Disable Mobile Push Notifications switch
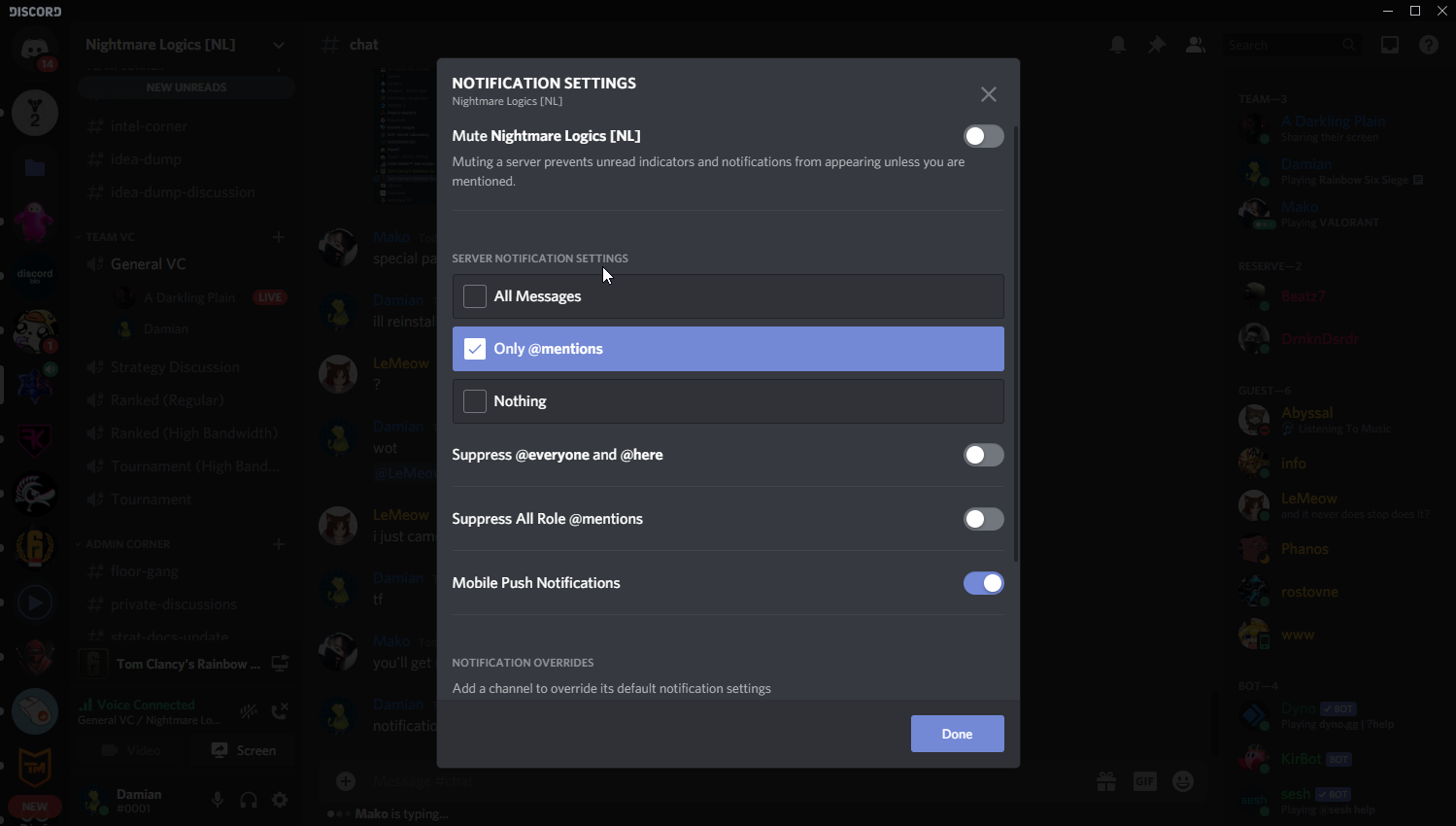This screenshot has height=826, width=1456. tap(983, 583)
